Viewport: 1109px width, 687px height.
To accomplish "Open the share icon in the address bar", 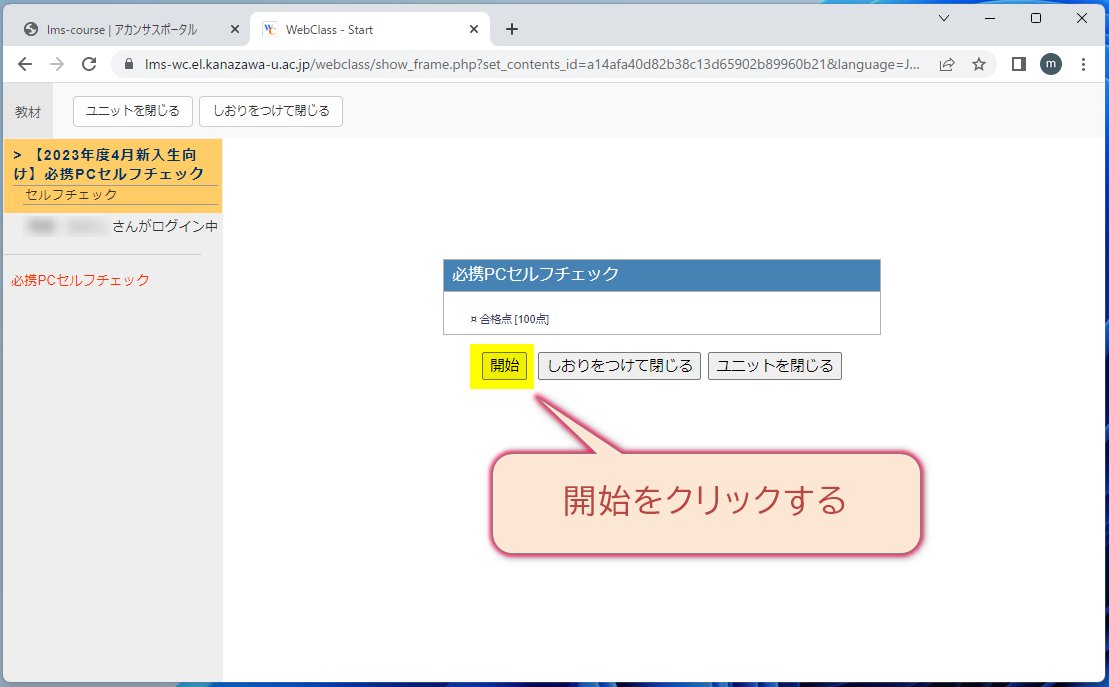I will (x=945, y=63).
